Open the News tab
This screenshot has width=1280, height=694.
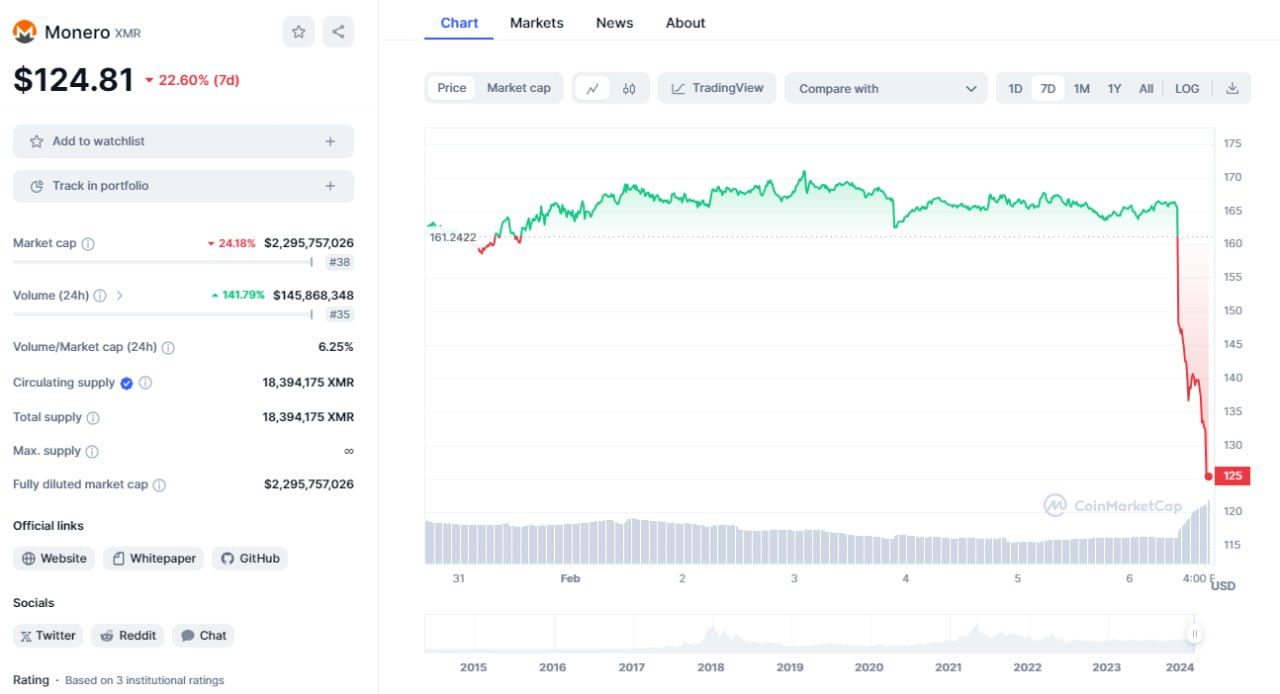[614, 23]
